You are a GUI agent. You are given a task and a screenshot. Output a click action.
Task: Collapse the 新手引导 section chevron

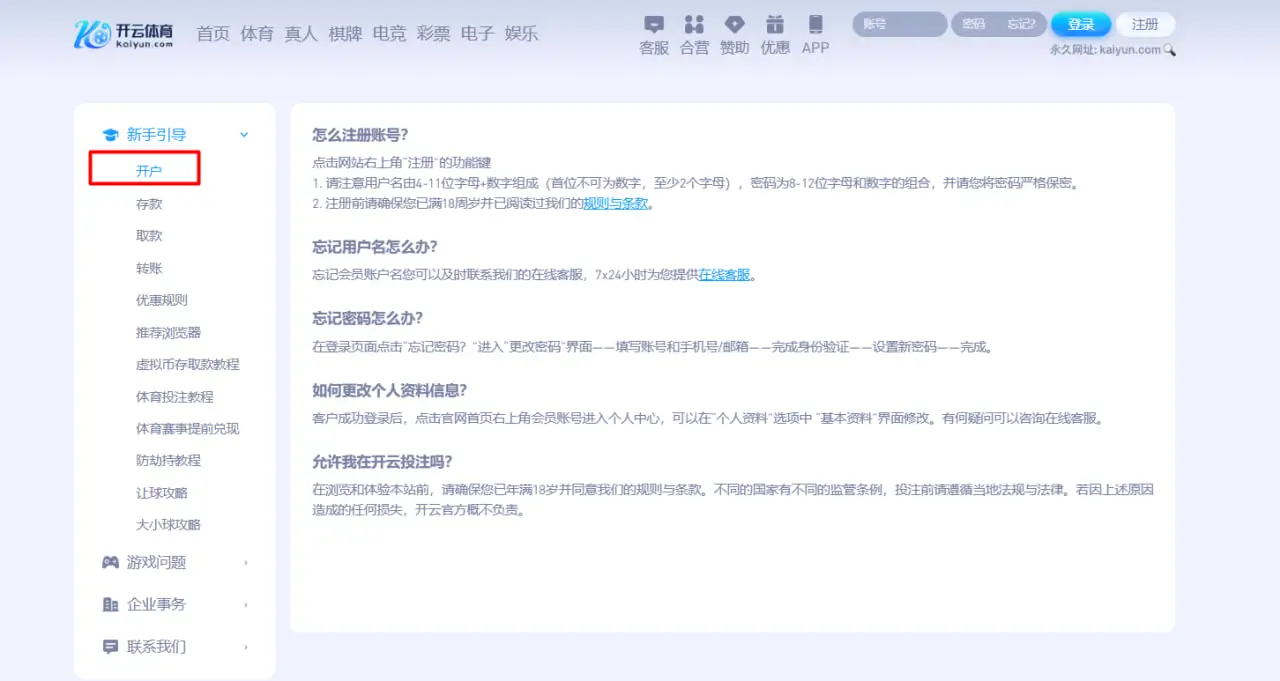tap(243, 133)
